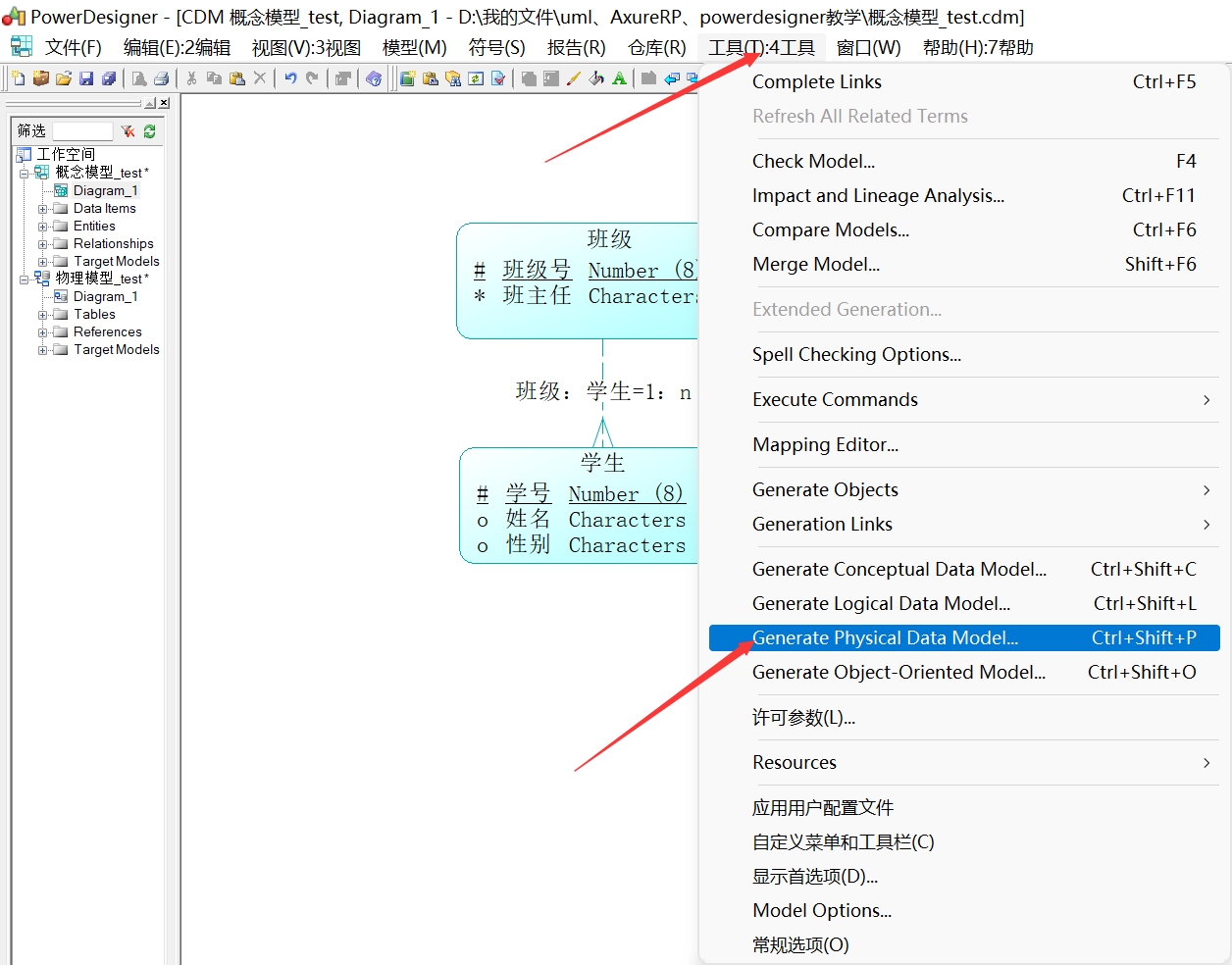Select the Spell check icon in the toolbar
The width and height of the screenshot is (1232, 965).
617,78
